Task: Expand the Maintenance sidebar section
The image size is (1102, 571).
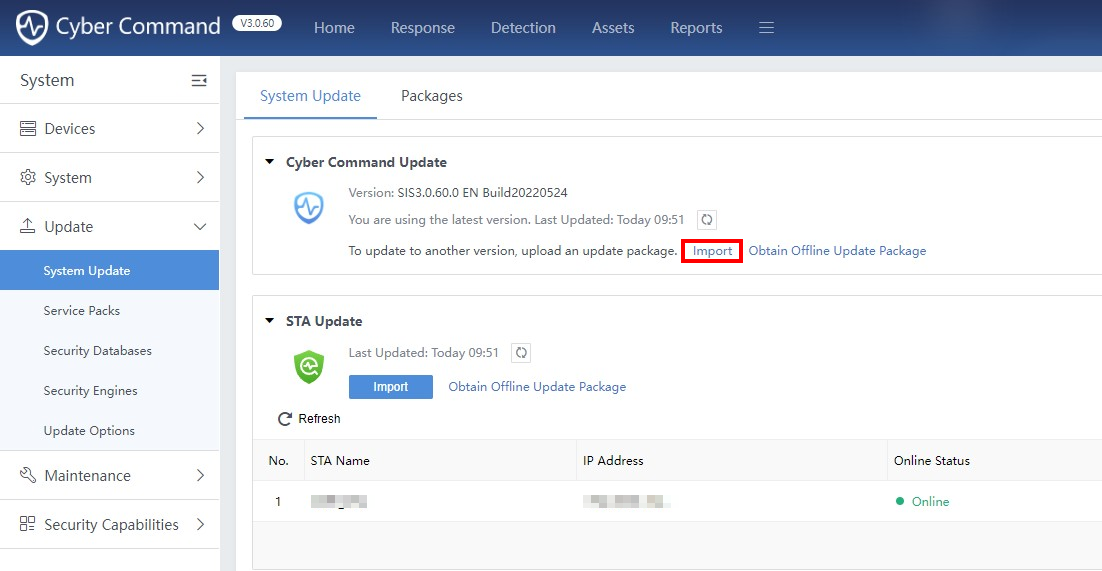Action: click(200, 475)
